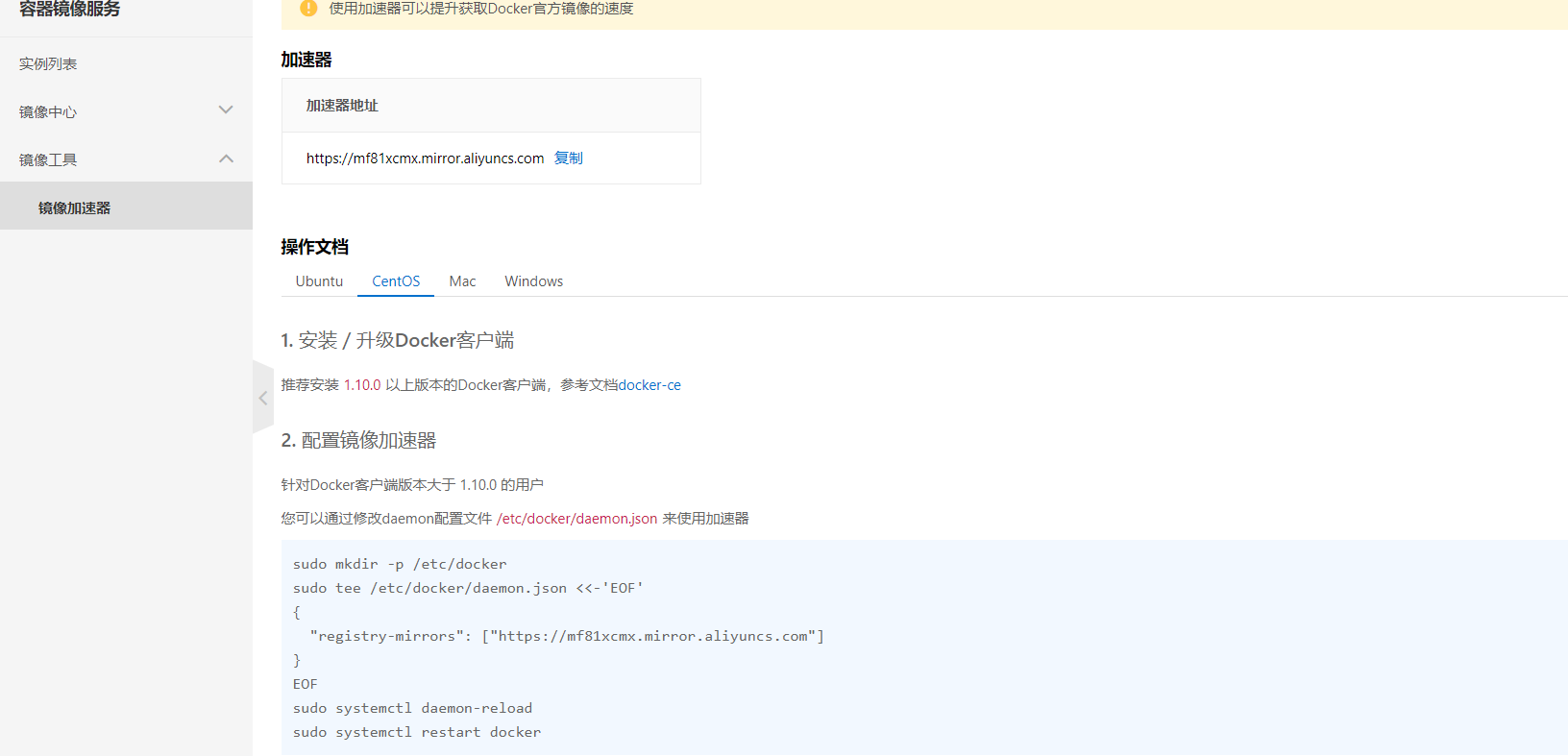
Task: Click the 容器镜像服务 sidebar title
Action: [x=70, y=9]
